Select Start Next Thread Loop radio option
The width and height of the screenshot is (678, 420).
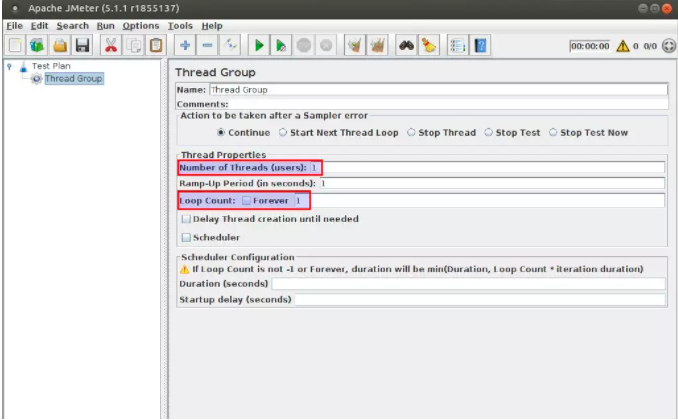coord(283,132)
